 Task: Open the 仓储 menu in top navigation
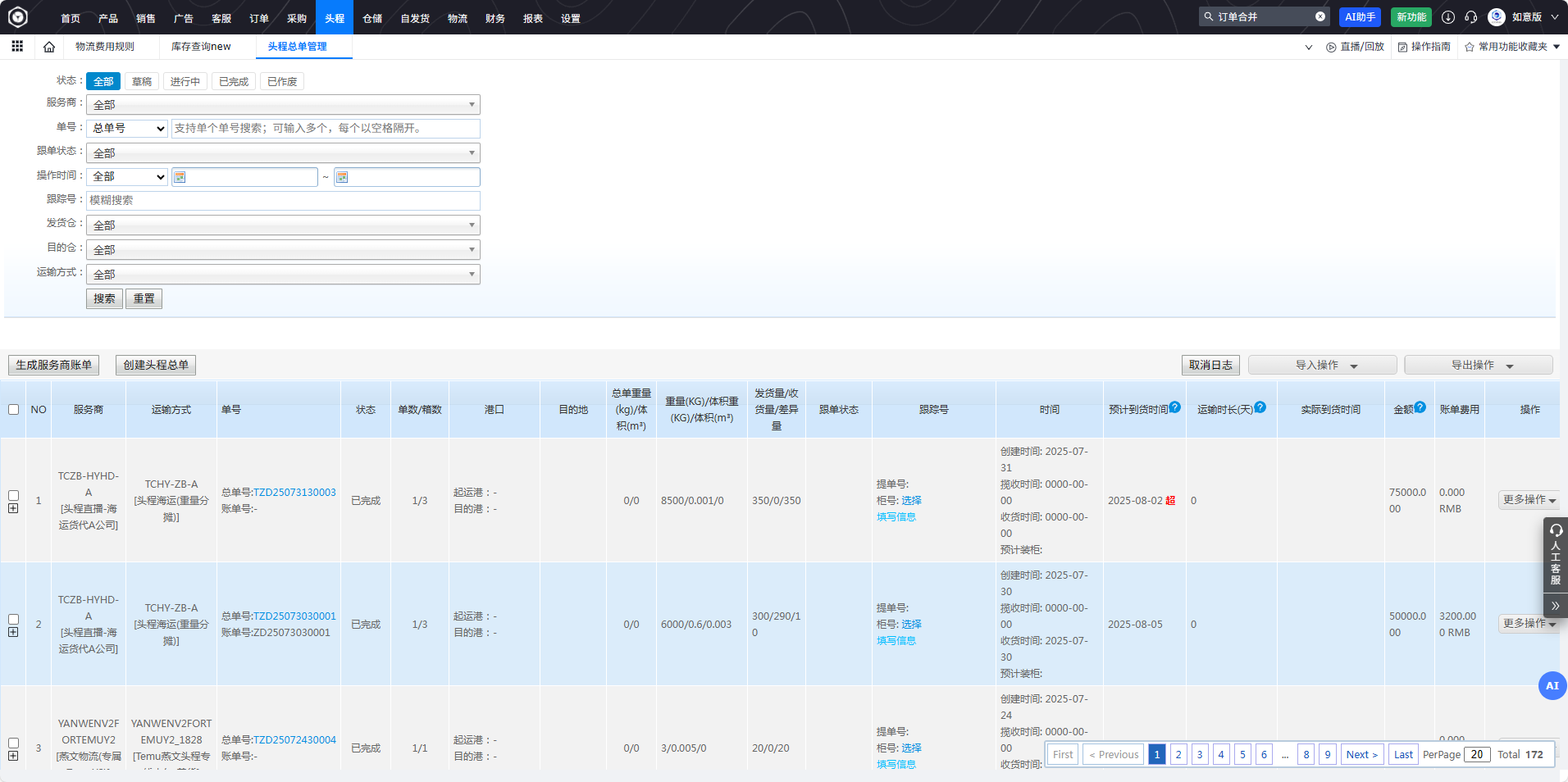coord(372,18)
